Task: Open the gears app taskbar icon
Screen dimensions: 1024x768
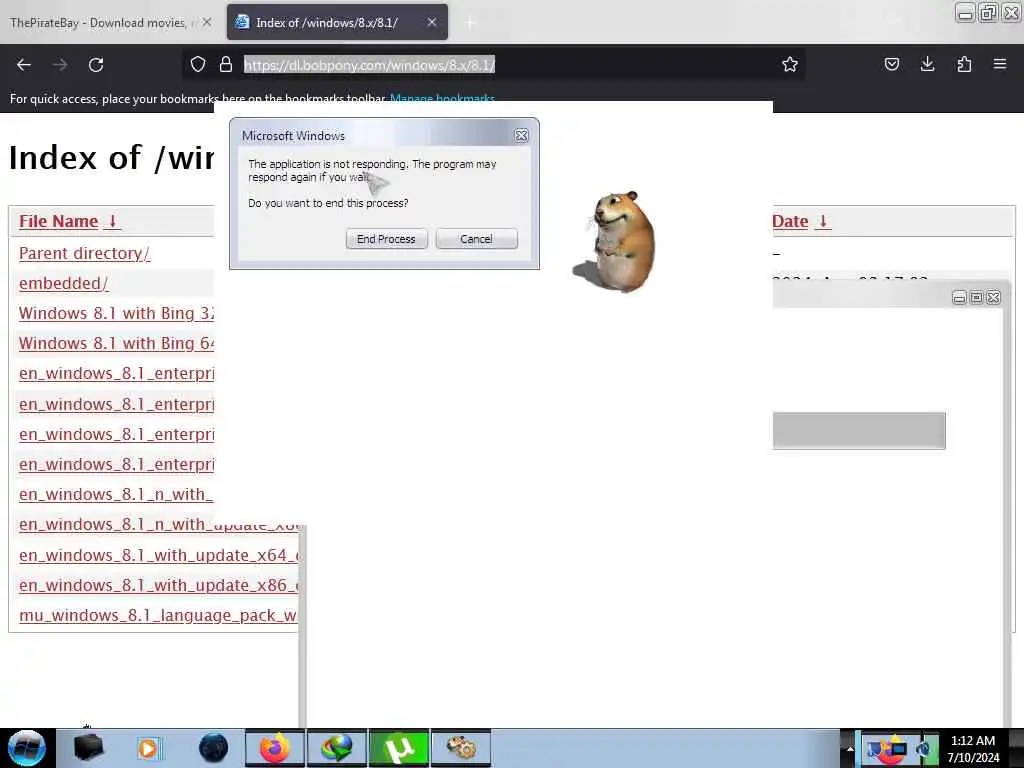Action: tap(461, 748)
